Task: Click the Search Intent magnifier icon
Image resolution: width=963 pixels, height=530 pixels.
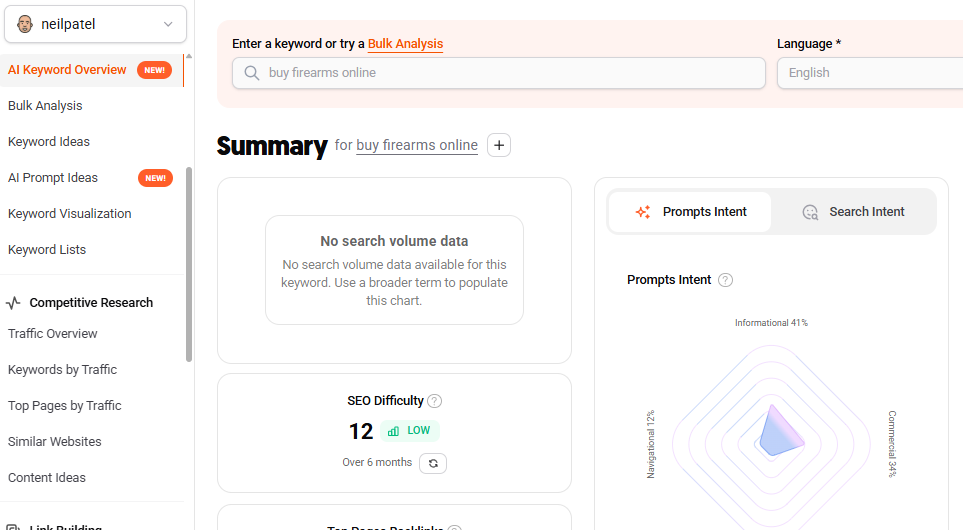Action: pyautogui.click(x=810, y=212)
